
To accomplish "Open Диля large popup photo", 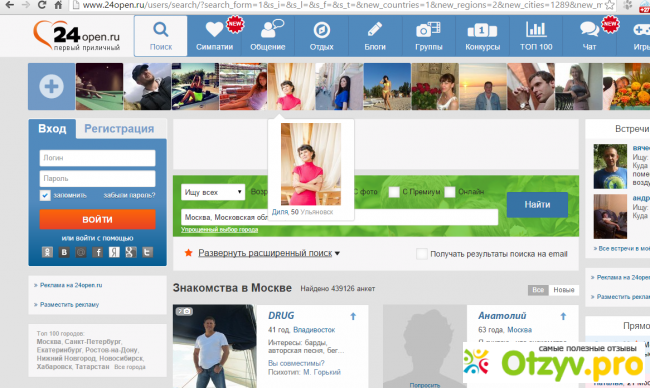I will pyautogui.click(x=311, y=164).
